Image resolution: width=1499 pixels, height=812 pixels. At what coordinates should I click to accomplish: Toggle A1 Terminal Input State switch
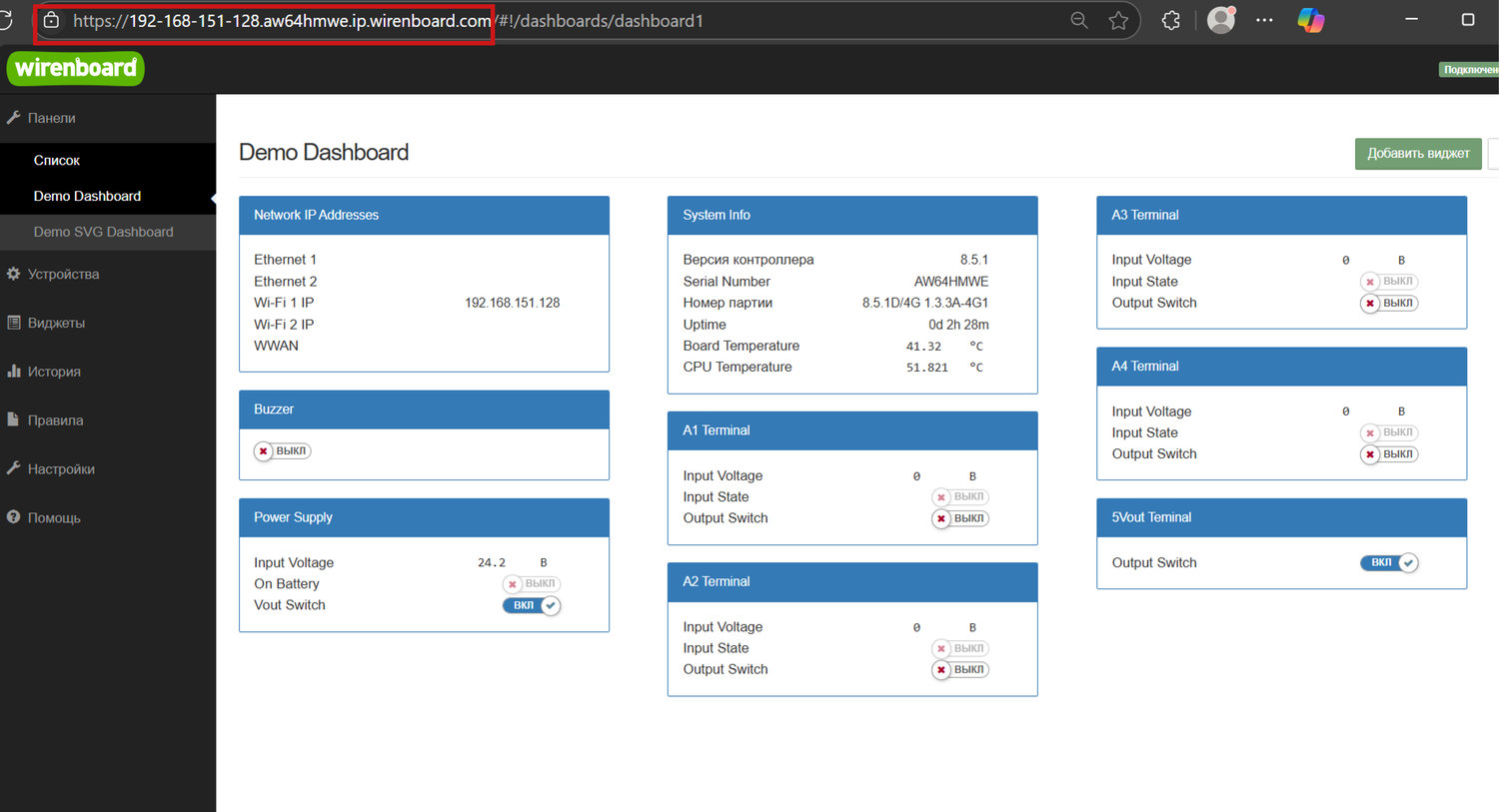pyautogui.click(x=960, y=497)
